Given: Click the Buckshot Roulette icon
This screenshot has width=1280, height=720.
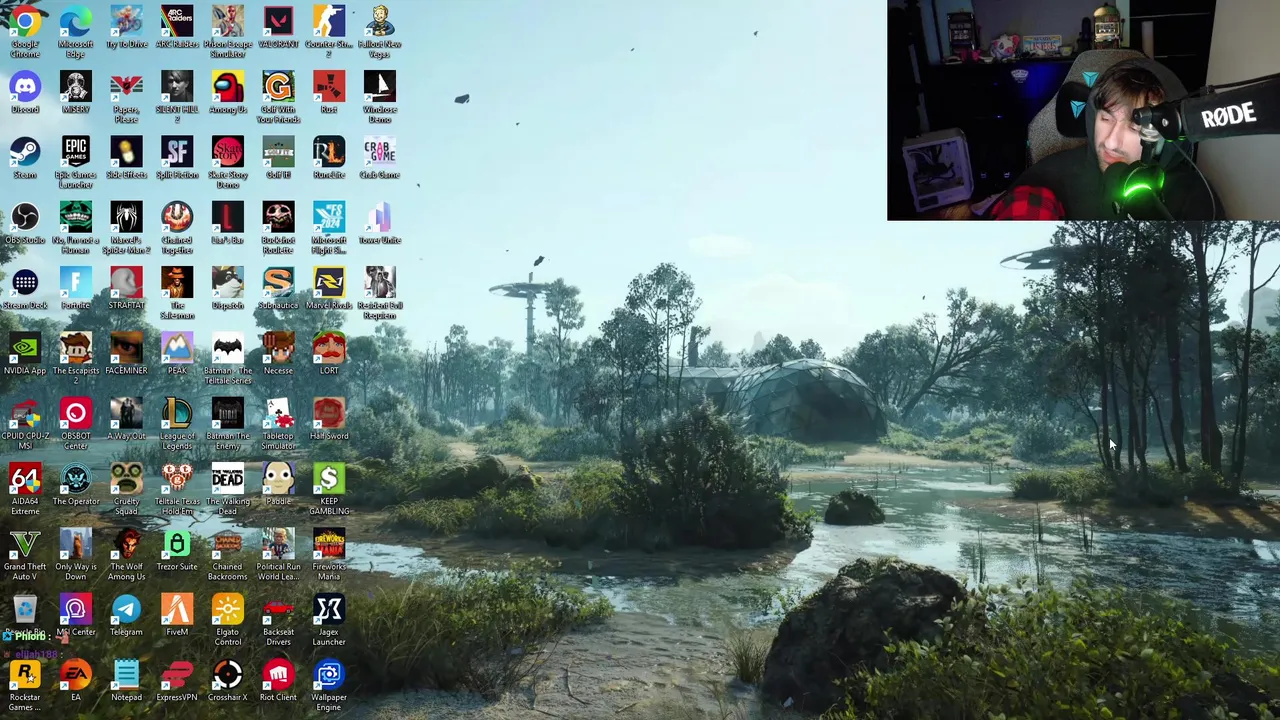Looking at the screenshot, I should pyautogui.click(x=278, y=228).
